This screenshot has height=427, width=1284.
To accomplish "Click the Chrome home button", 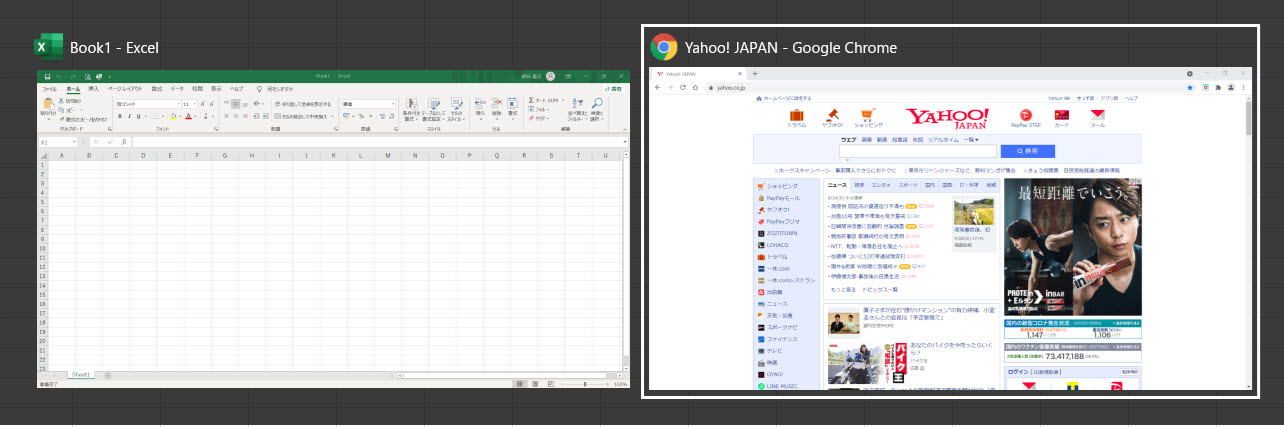I will point(694,88).
